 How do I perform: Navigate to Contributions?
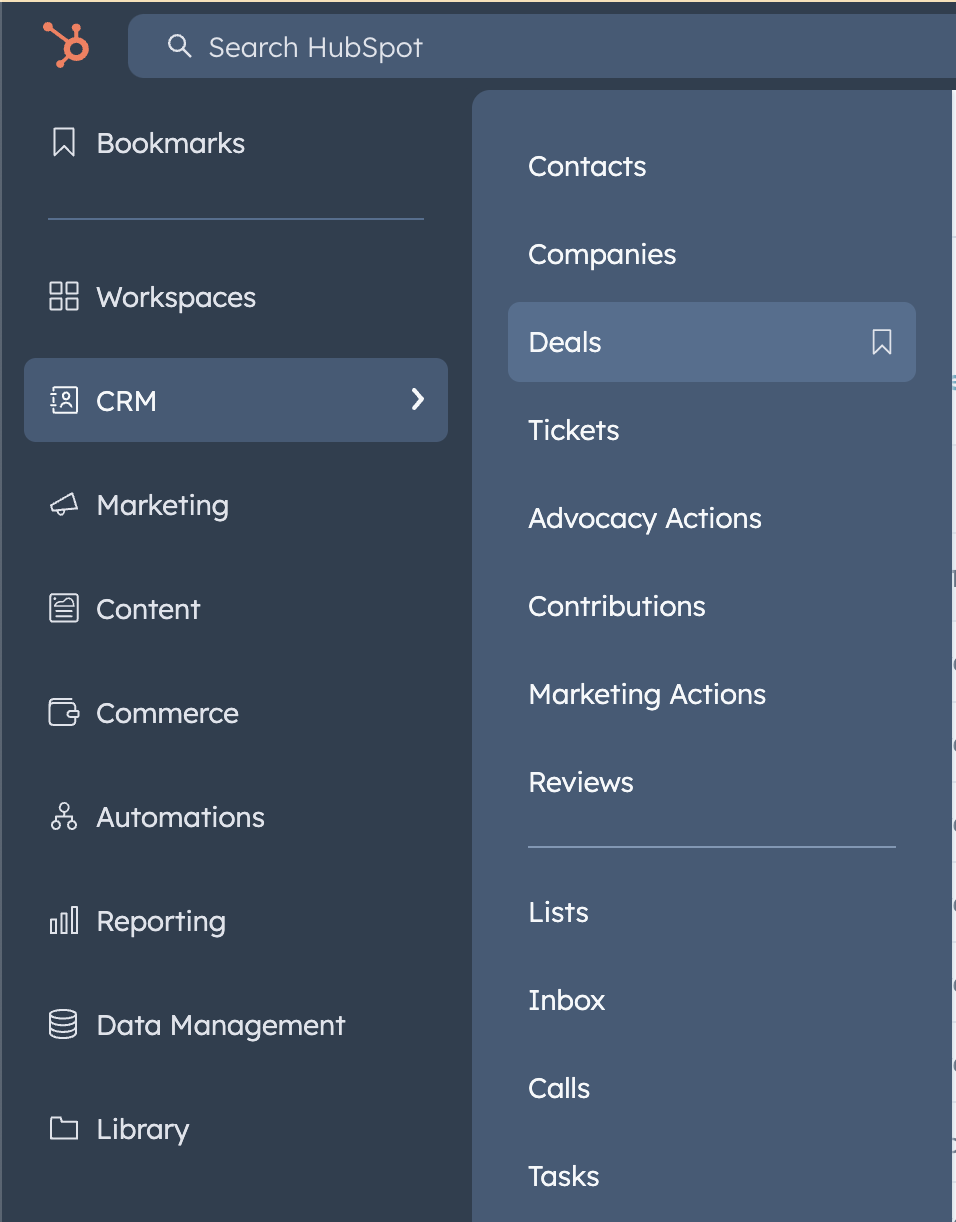(617, 606)
